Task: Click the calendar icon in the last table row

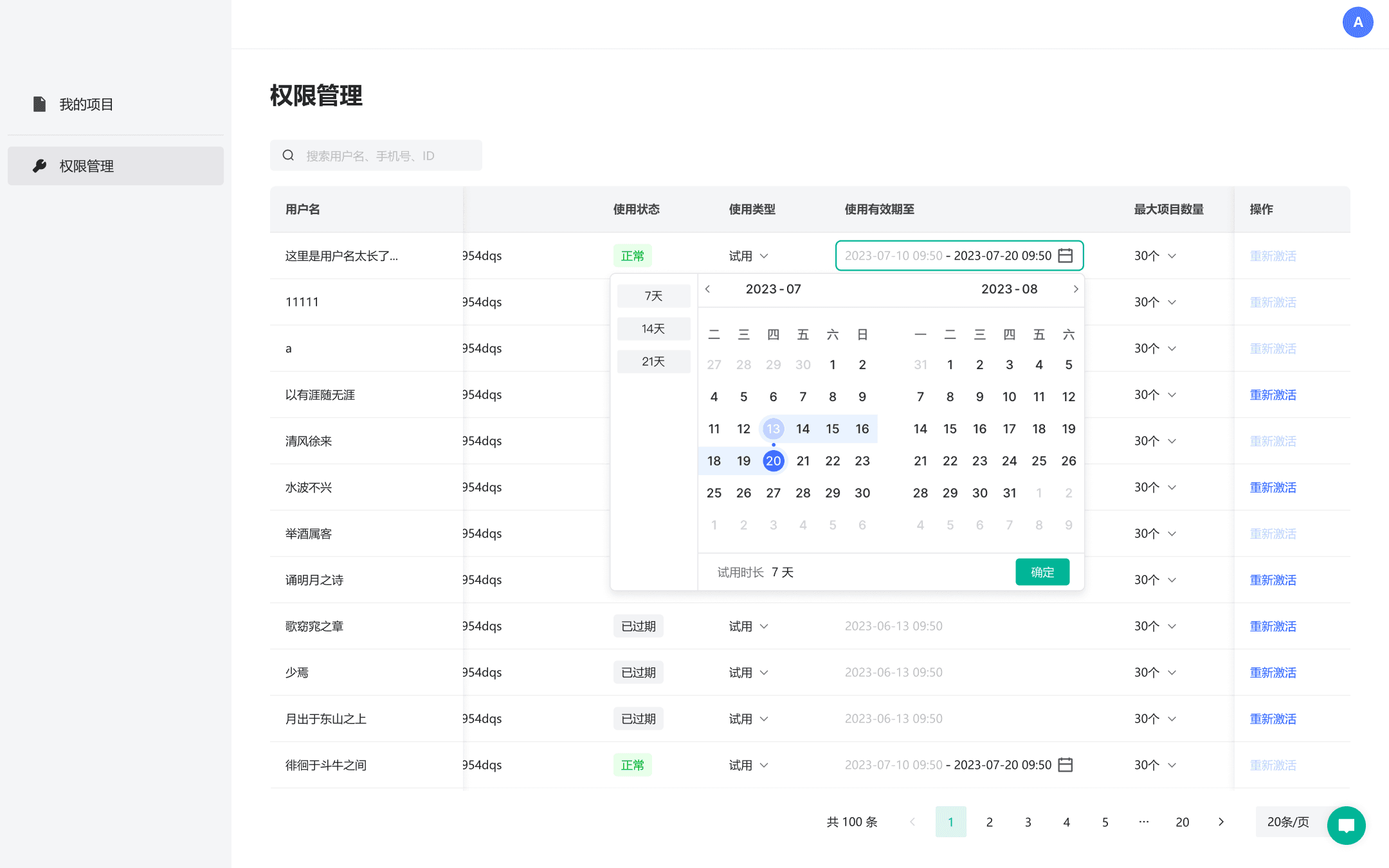Action: click(1066, 764)
